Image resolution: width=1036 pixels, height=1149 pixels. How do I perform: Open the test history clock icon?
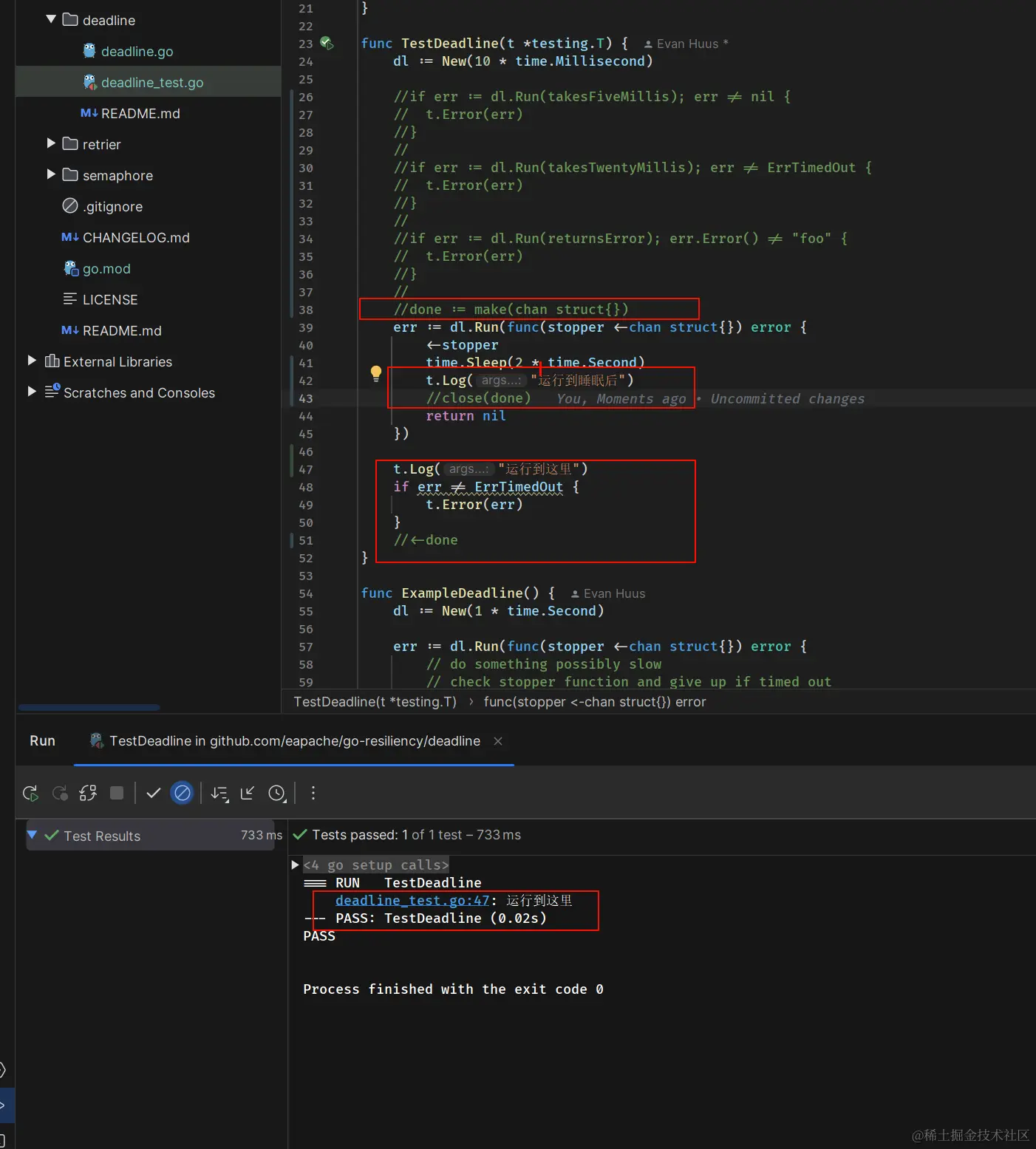tap(277, 794)
